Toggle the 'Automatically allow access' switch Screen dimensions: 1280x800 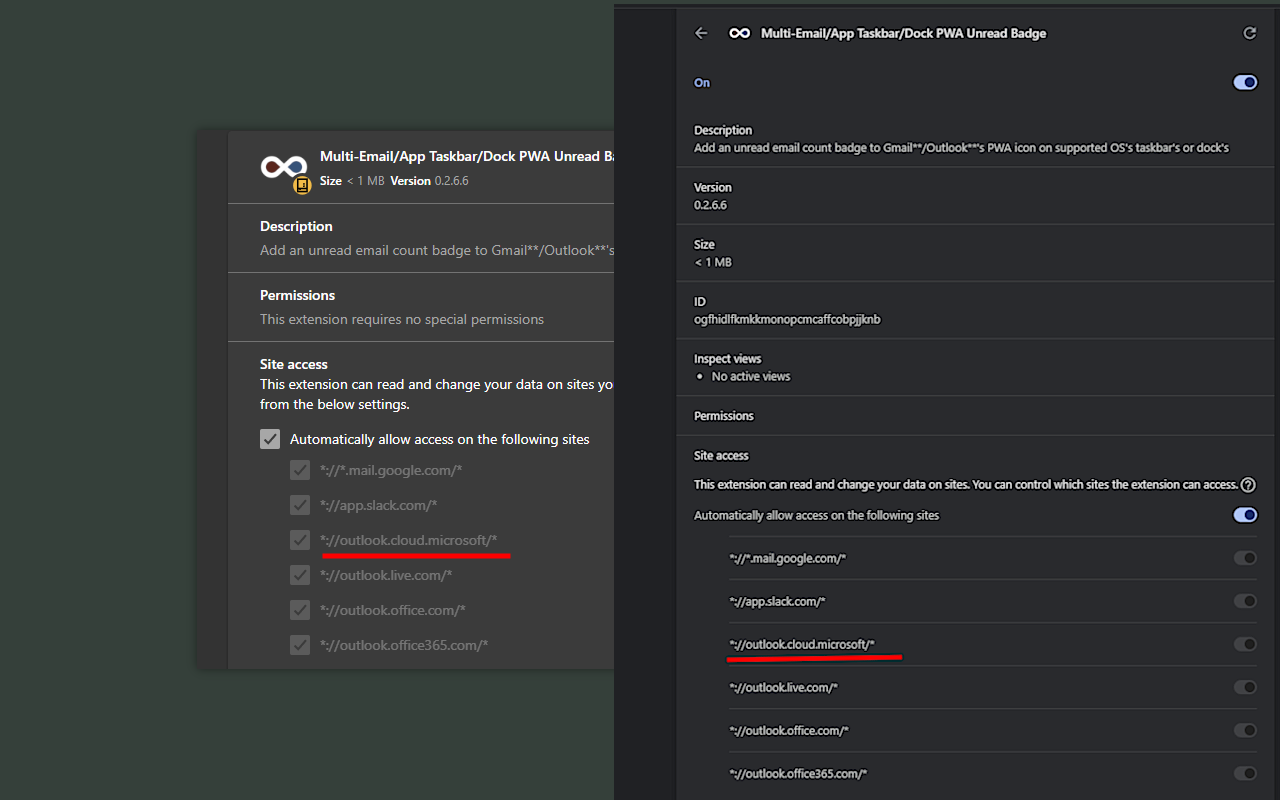point(1245,515)
